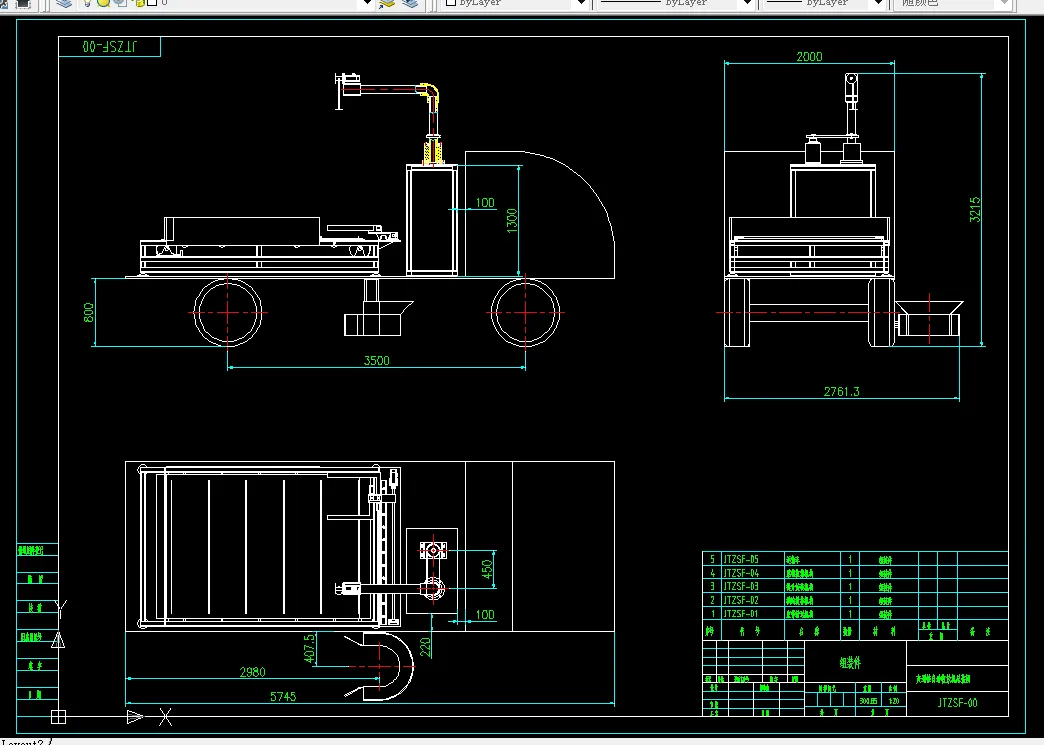Select the 220 dimension text
The height and width of the screenshot is (745, 1044).
click(x=426, y=646)
